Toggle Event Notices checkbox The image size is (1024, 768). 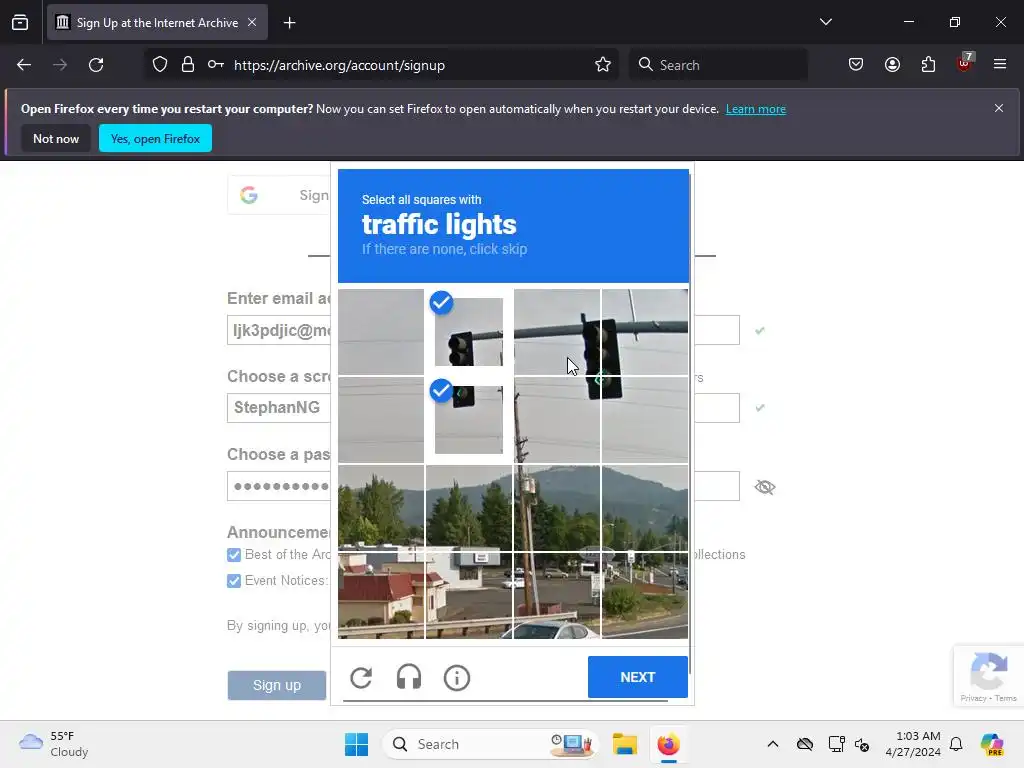[x=234, y=581]
